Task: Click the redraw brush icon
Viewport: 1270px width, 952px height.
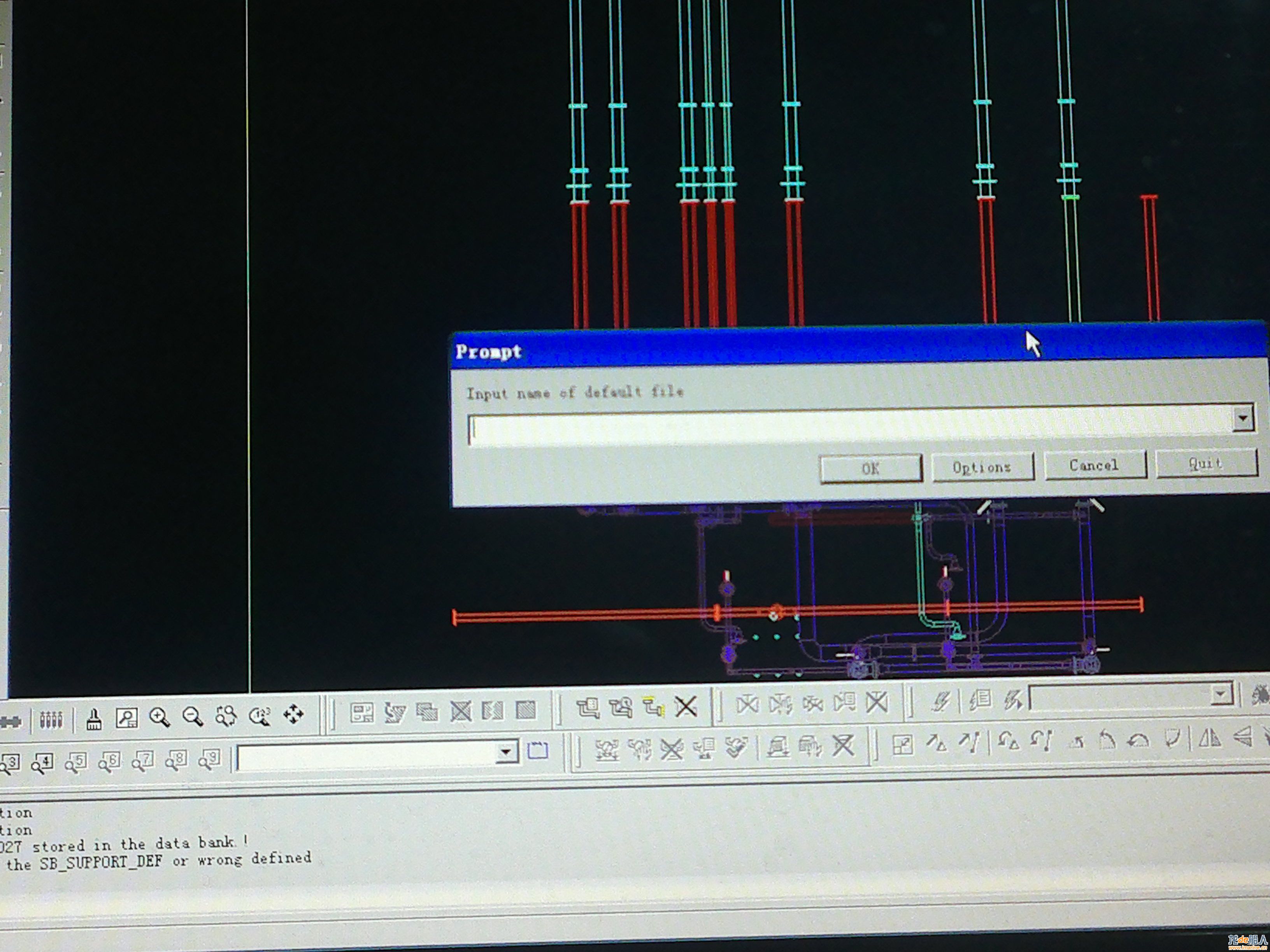Action: [x=94, y=719]
